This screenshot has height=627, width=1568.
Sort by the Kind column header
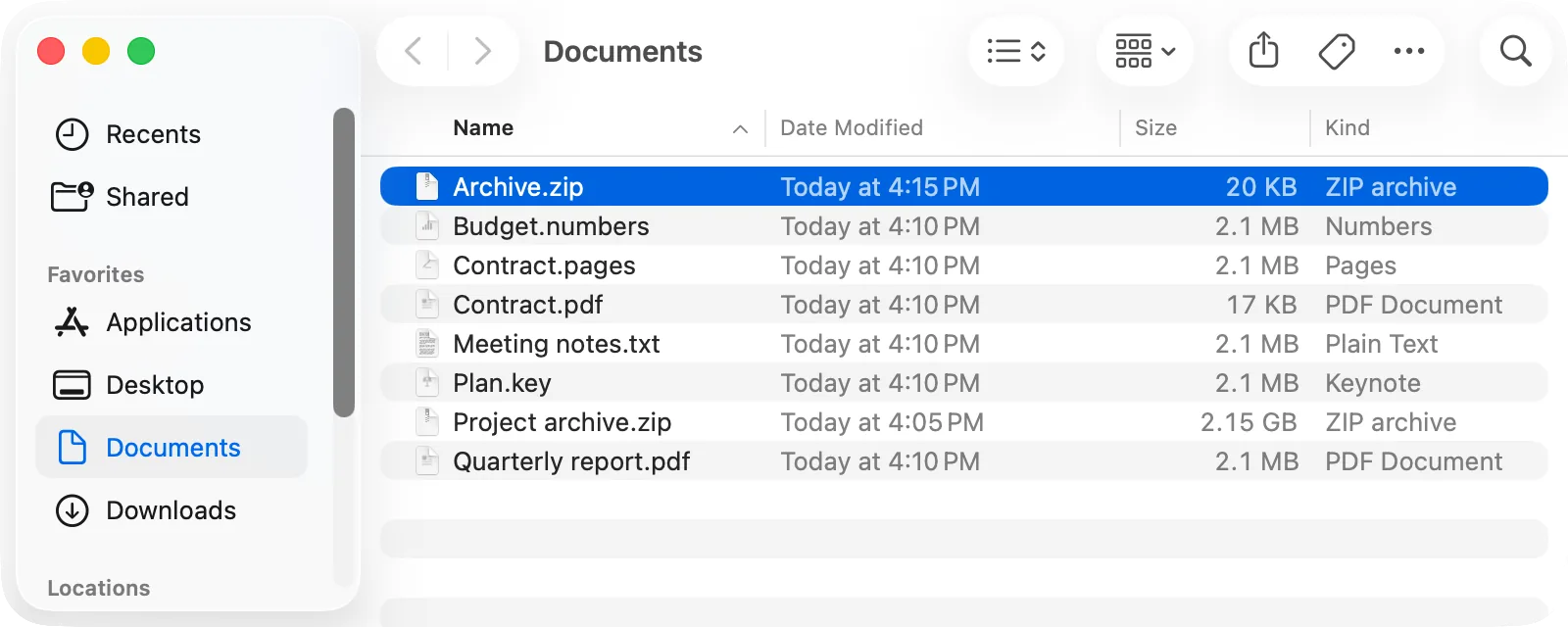[x=1347, y=128]
